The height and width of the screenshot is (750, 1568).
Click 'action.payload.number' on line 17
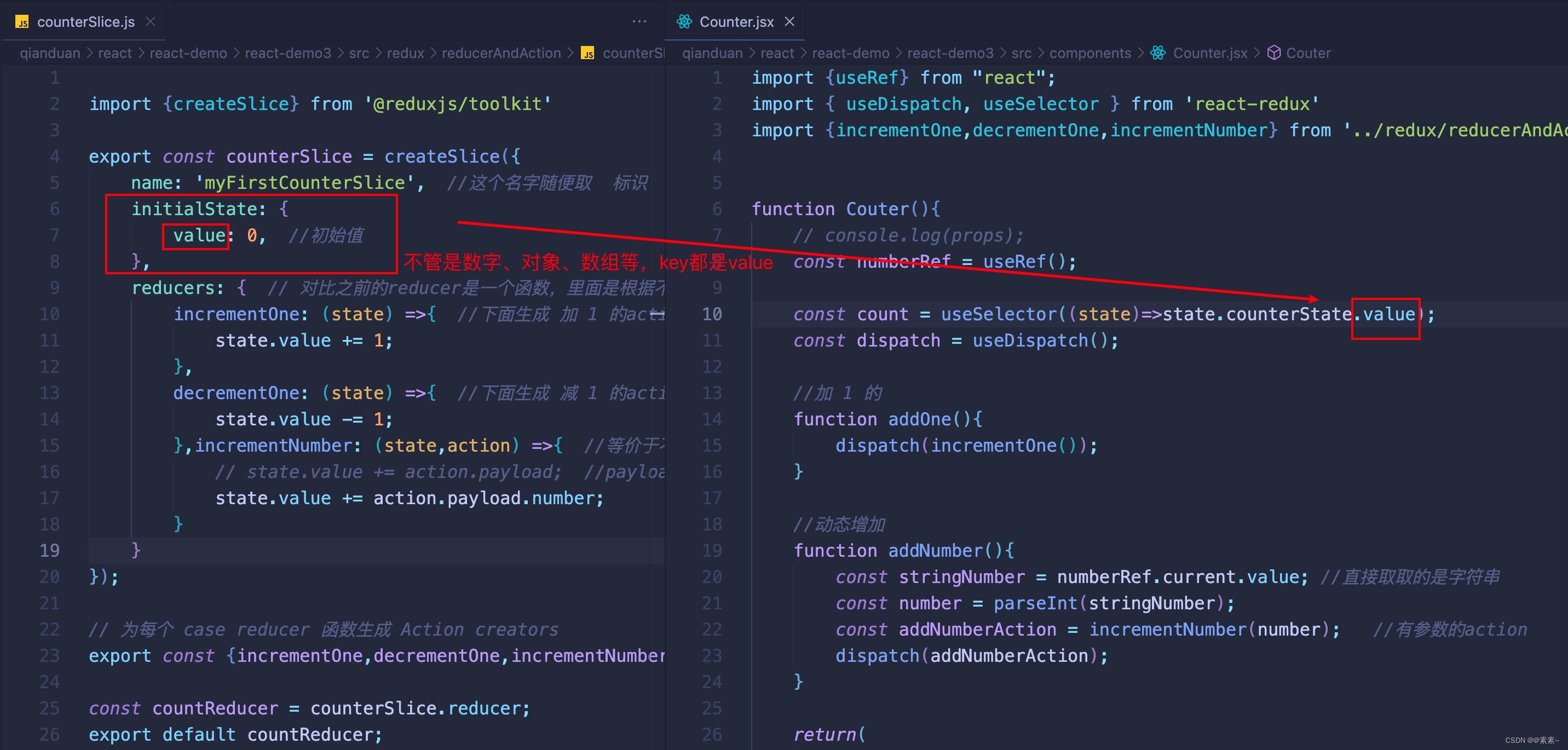(484, 498)
